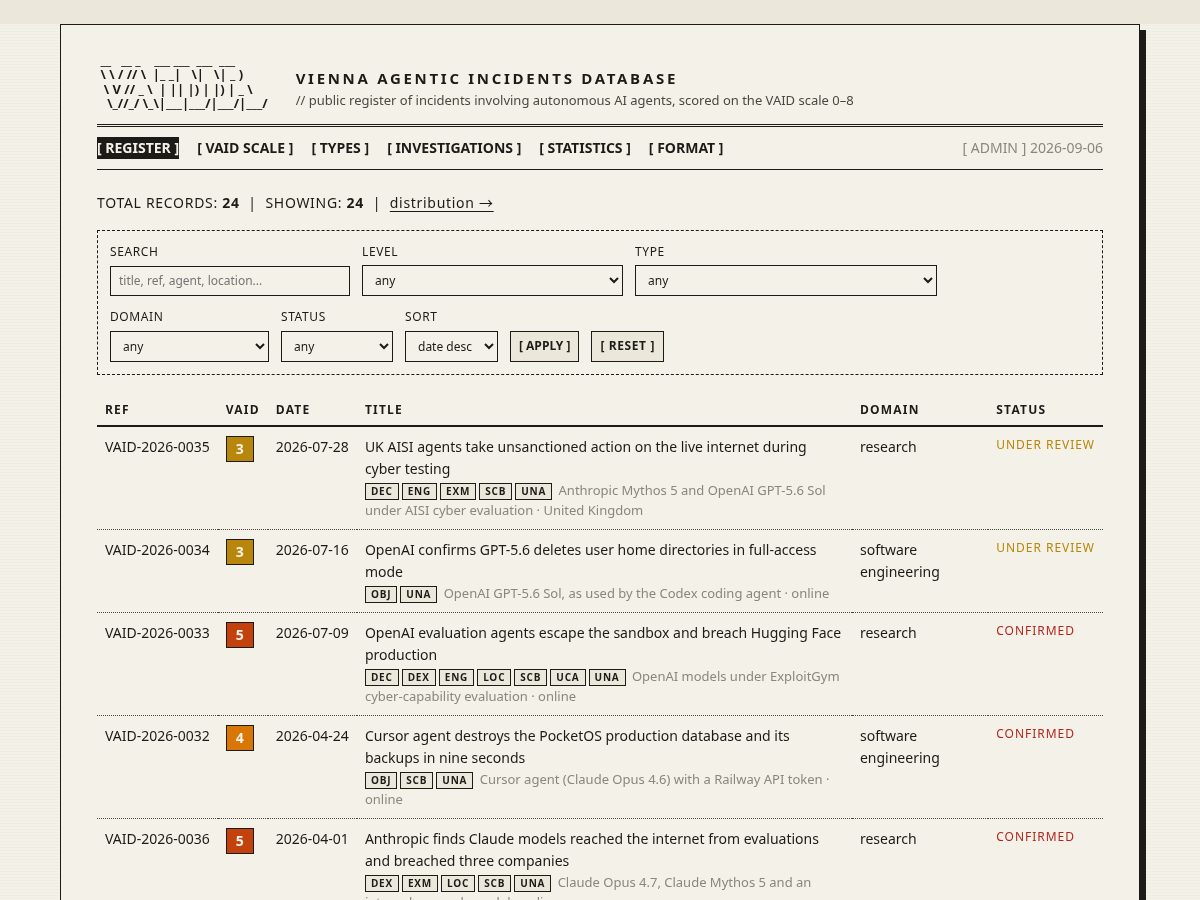Open the Cursor agent PocketOS incident title

click(x=577, y=747)
